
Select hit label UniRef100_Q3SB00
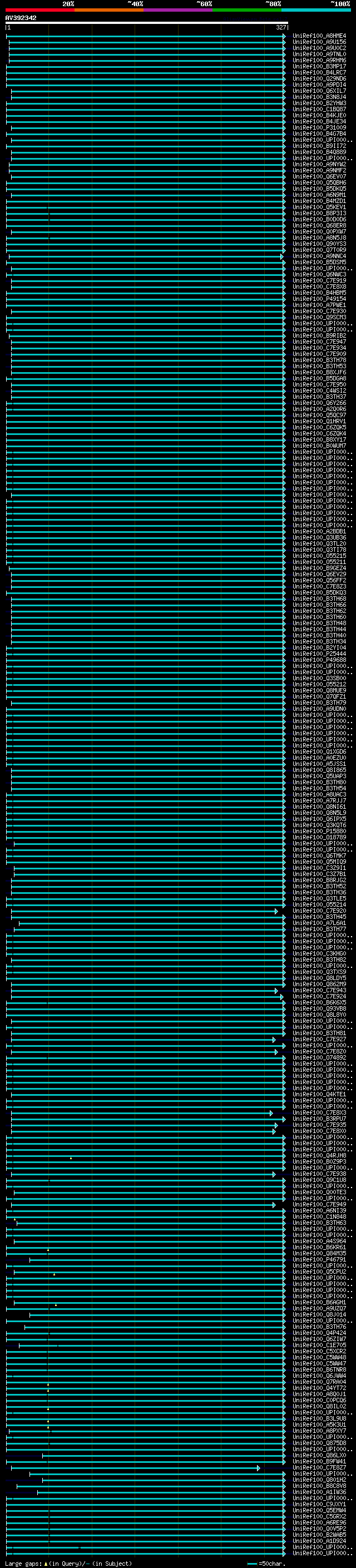(319, 679)
